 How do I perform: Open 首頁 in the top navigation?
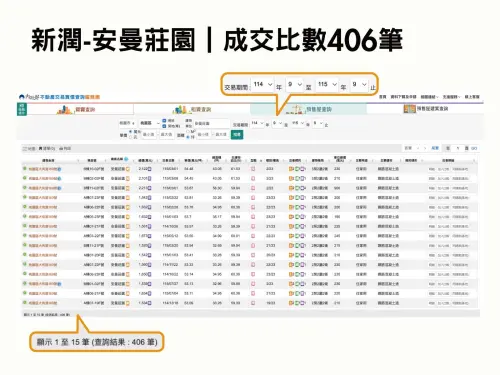383,97
